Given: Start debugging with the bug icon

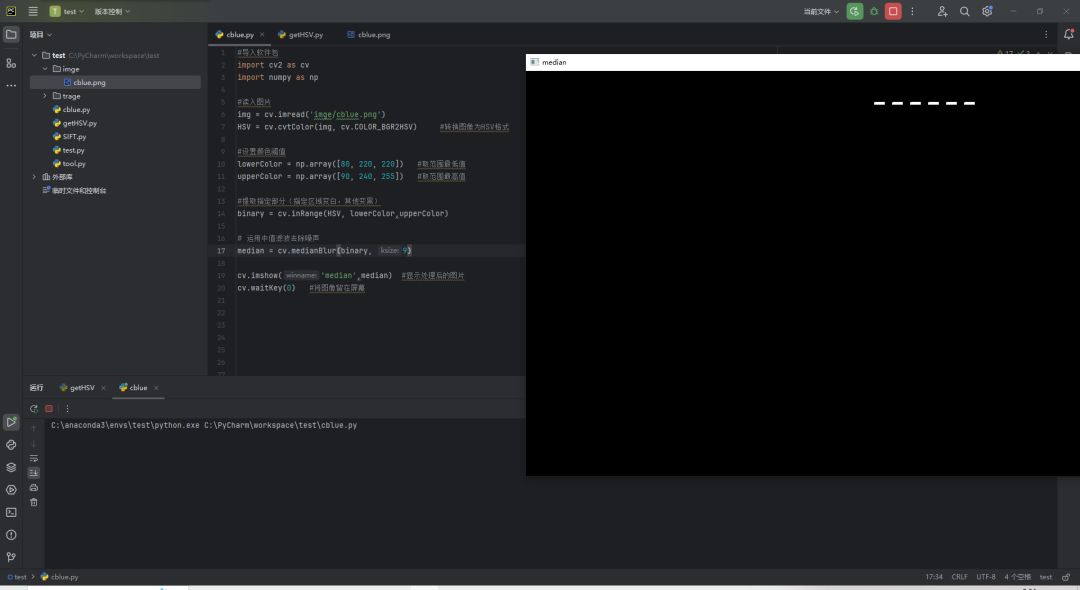Looking at the screenshot, I should pos(874,11).
